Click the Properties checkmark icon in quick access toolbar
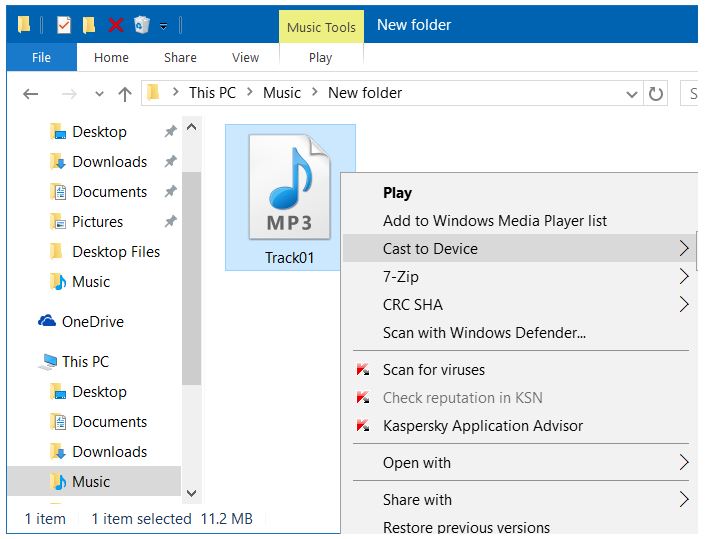Viewport: 709px width, 539px height. 64,25
